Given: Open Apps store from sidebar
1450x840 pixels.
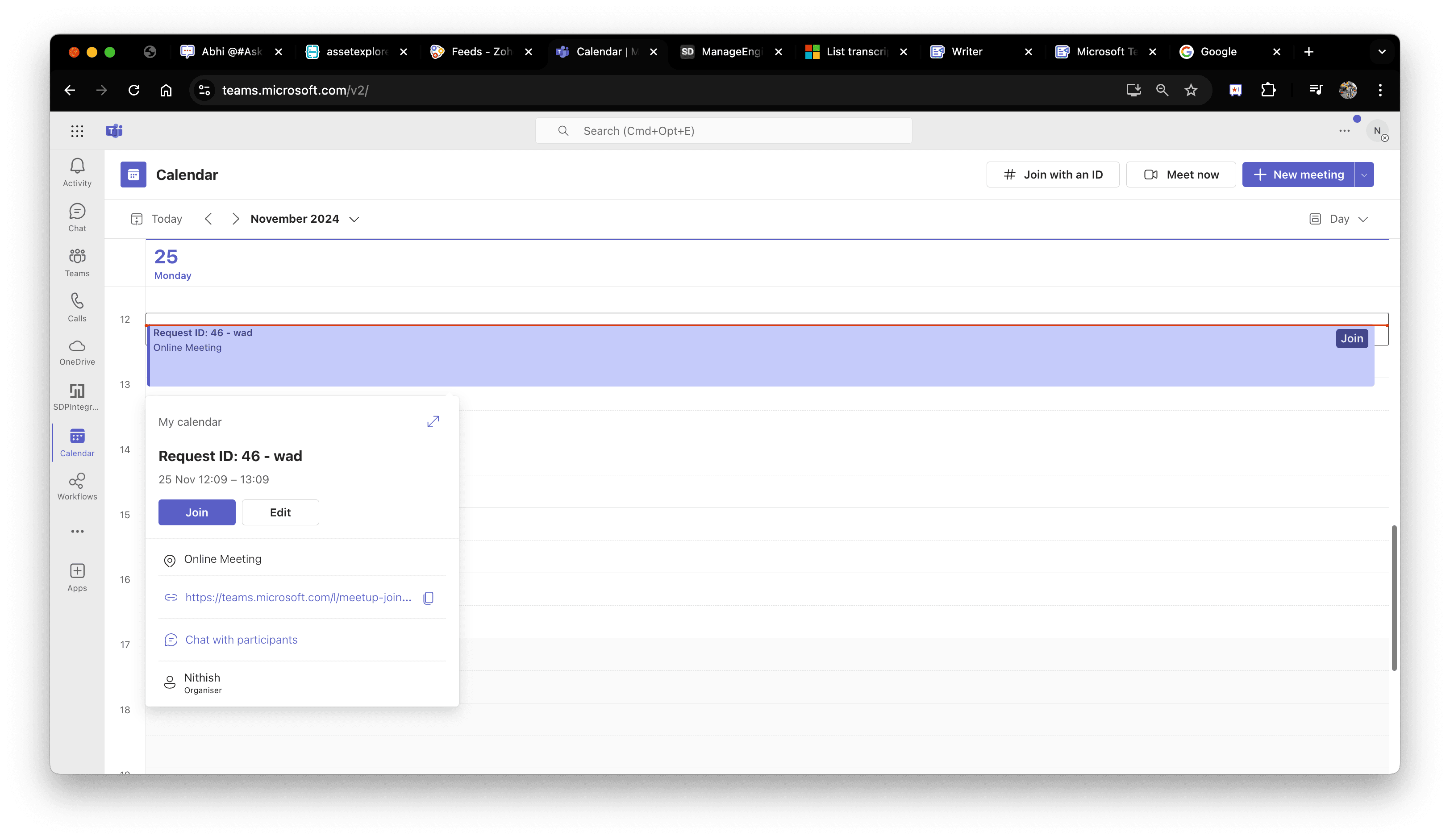Looking at the screenshot, I should pos(77,577).
